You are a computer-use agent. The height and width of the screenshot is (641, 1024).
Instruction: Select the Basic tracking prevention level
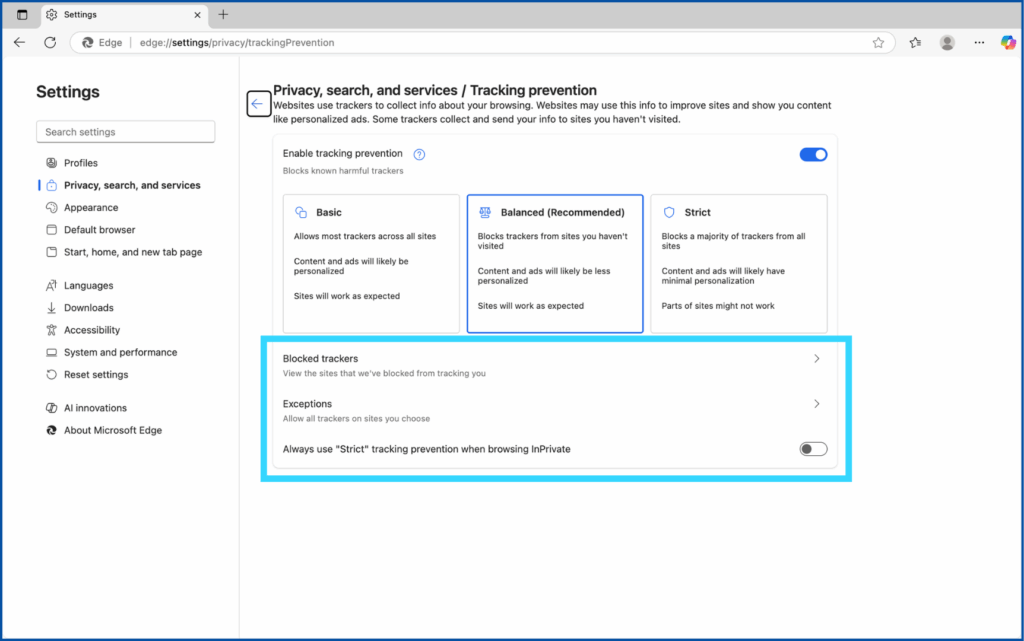[x=371, y=263]
